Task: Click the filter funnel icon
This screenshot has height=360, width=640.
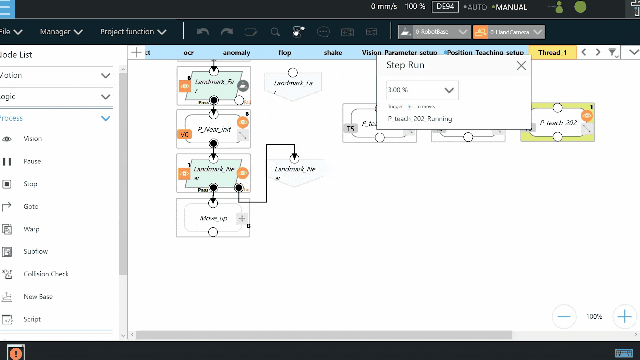Action: (612, 52)
